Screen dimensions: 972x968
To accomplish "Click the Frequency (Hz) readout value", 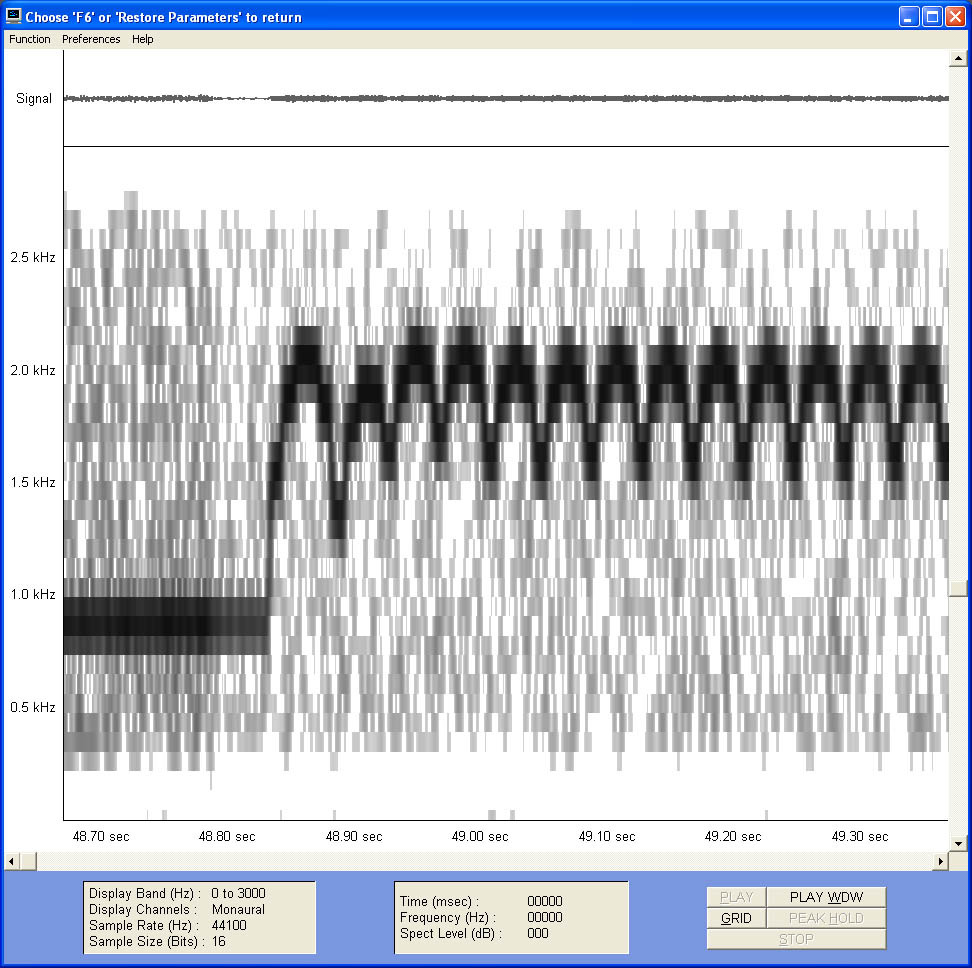I will tap(544, 917).
